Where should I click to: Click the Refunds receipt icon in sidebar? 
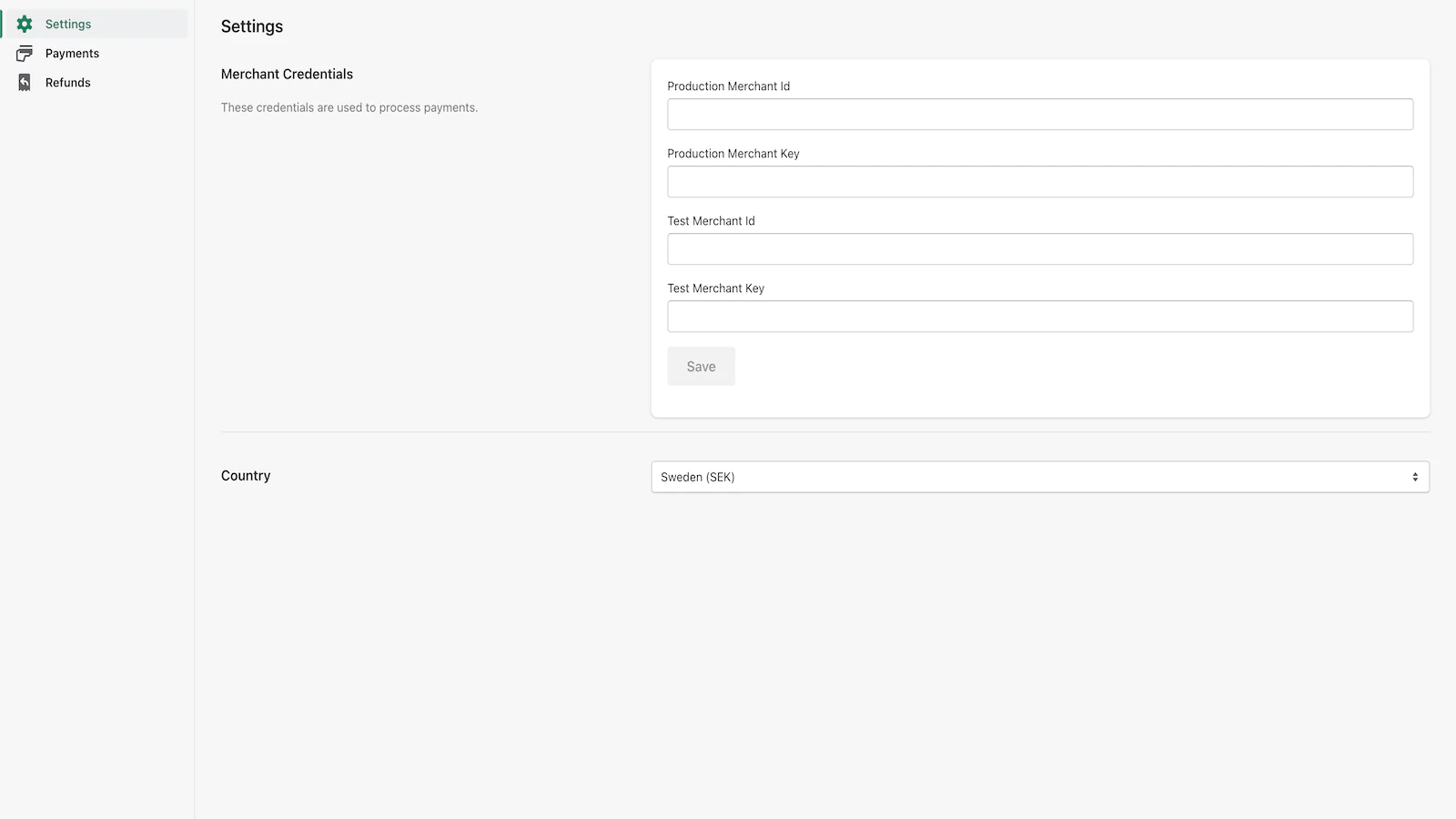pos(25,83)
